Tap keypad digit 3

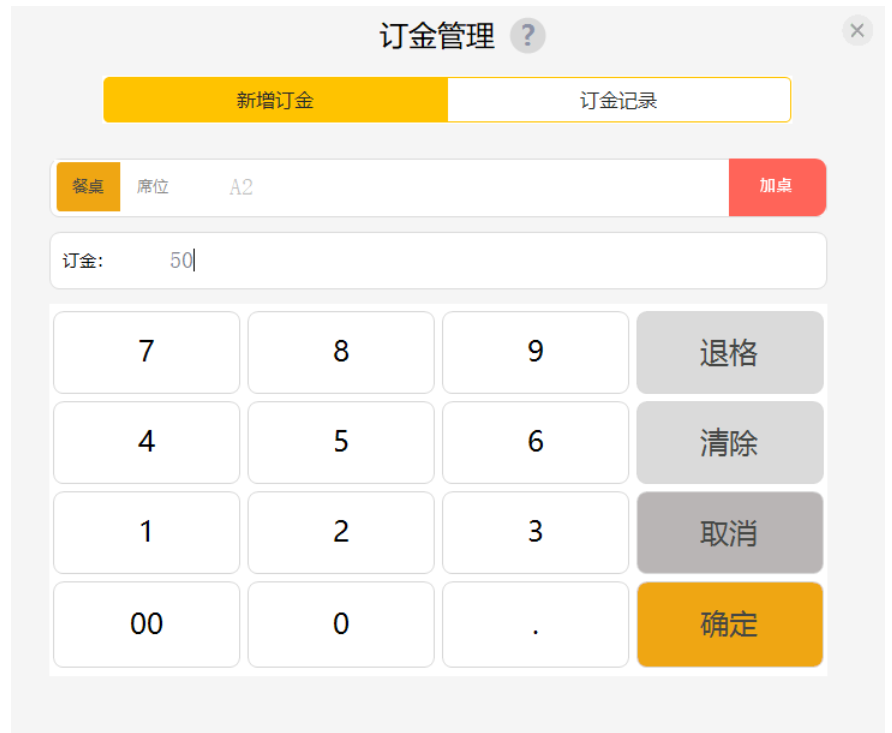535,532
